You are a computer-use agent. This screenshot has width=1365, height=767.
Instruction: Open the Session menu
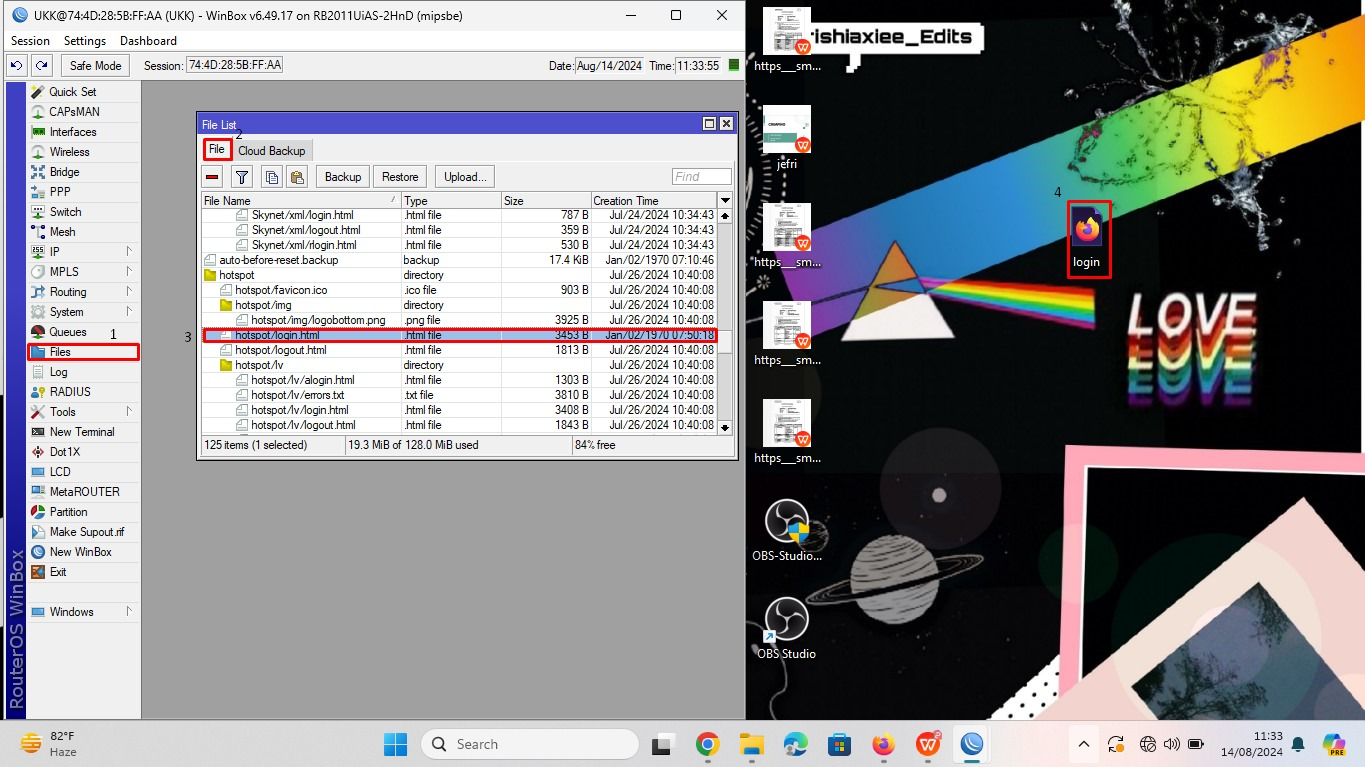pyautogui.click(x=30, y=41)
